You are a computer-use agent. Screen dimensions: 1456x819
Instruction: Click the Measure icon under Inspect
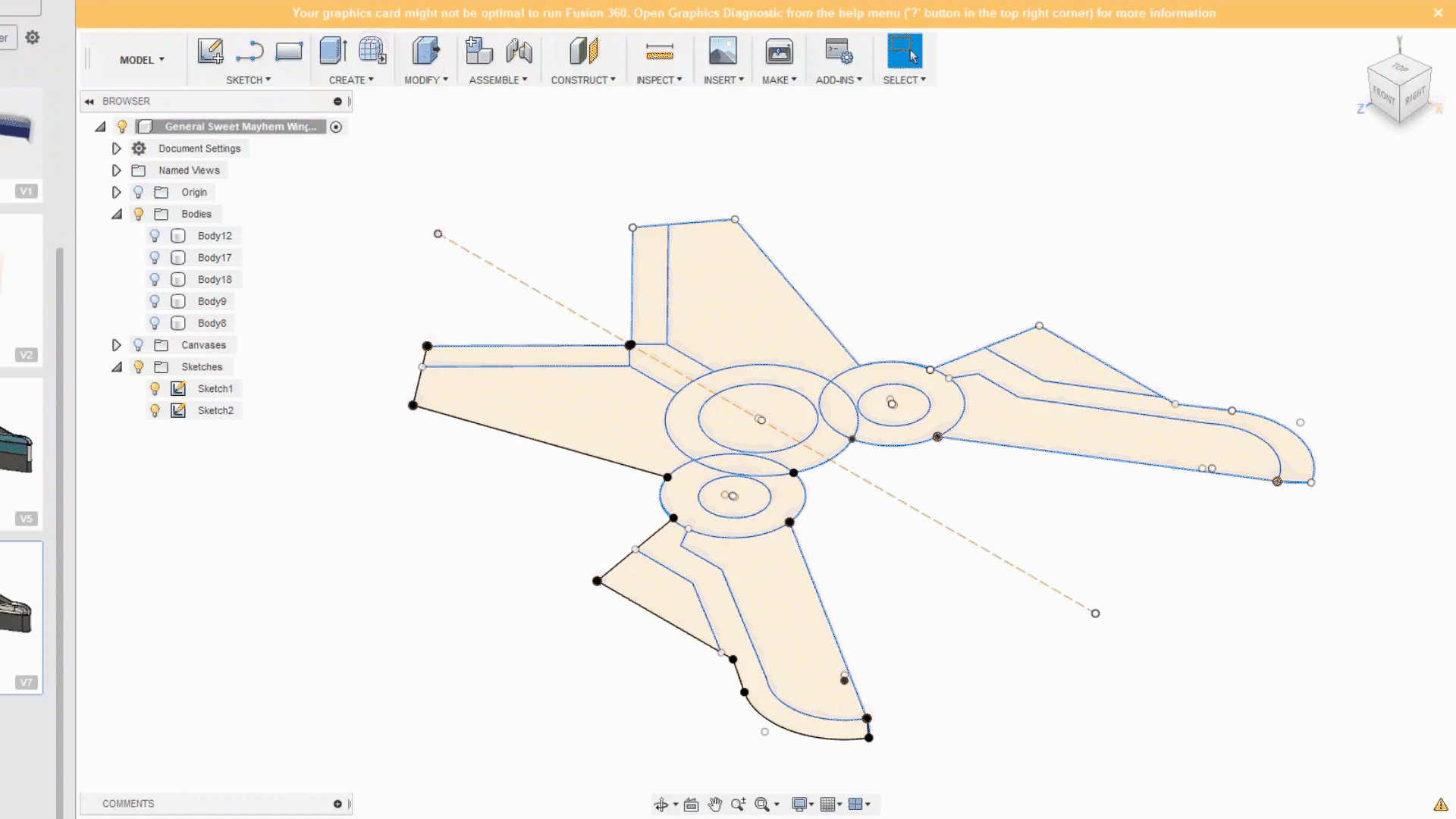tap(659, 52)
